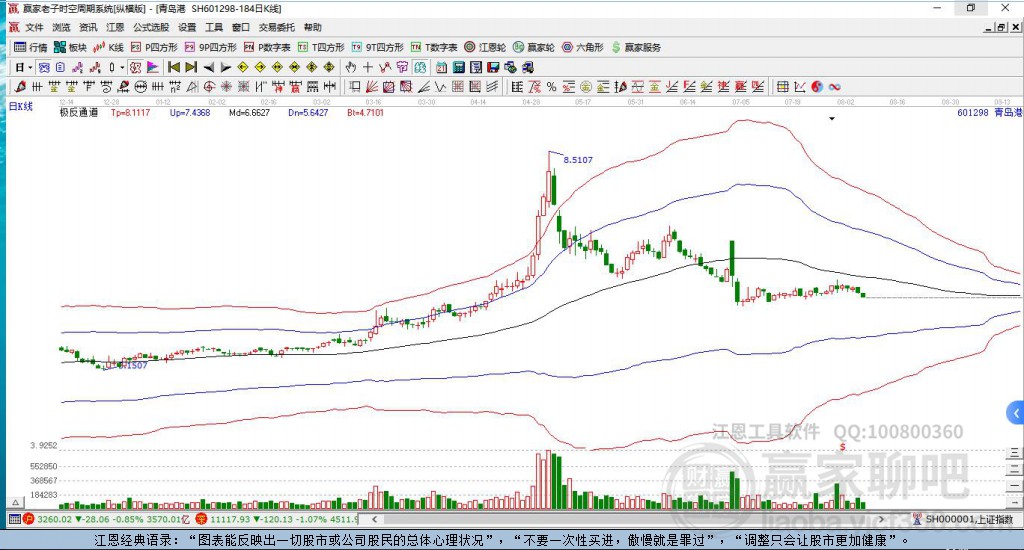Open the calculator icon
Viewport: 1024px width, 550px height.
click(458, 67)
